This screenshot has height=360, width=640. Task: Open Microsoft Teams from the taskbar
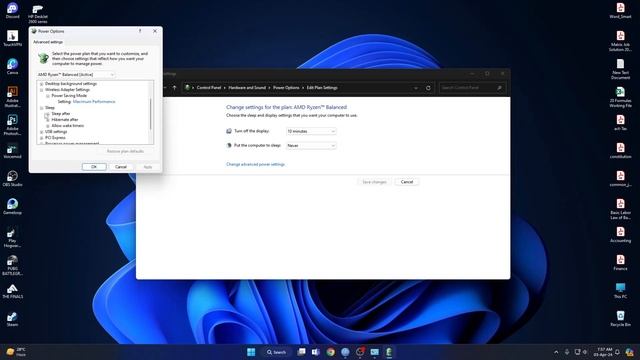tap(316, 352)
